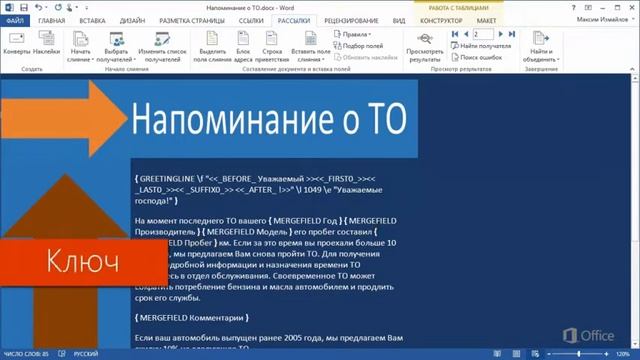Screen dimensions: 640x360
Task: Click word count ЧИСЛО СЛОВ: 85
Action: point(26,354)
